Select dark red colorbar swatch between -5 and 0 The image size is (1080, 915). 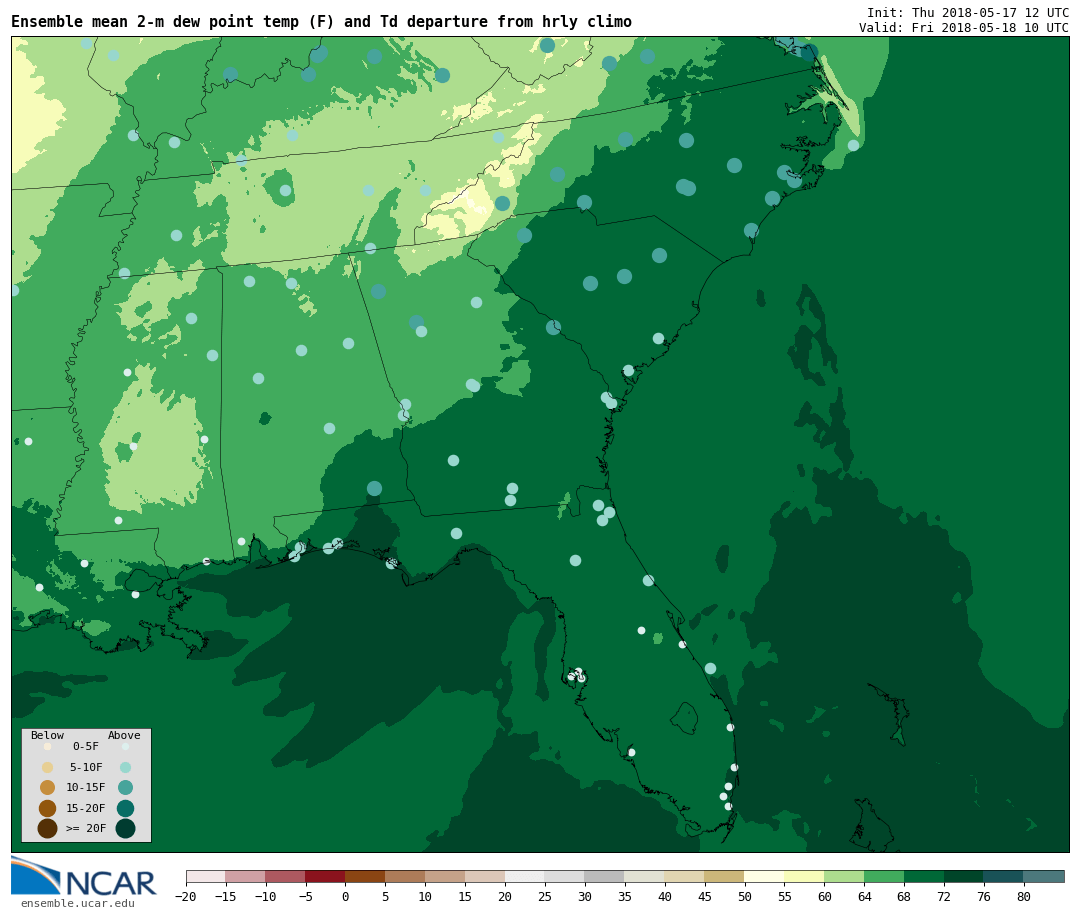pyautogui.click(x=325, y=876)
